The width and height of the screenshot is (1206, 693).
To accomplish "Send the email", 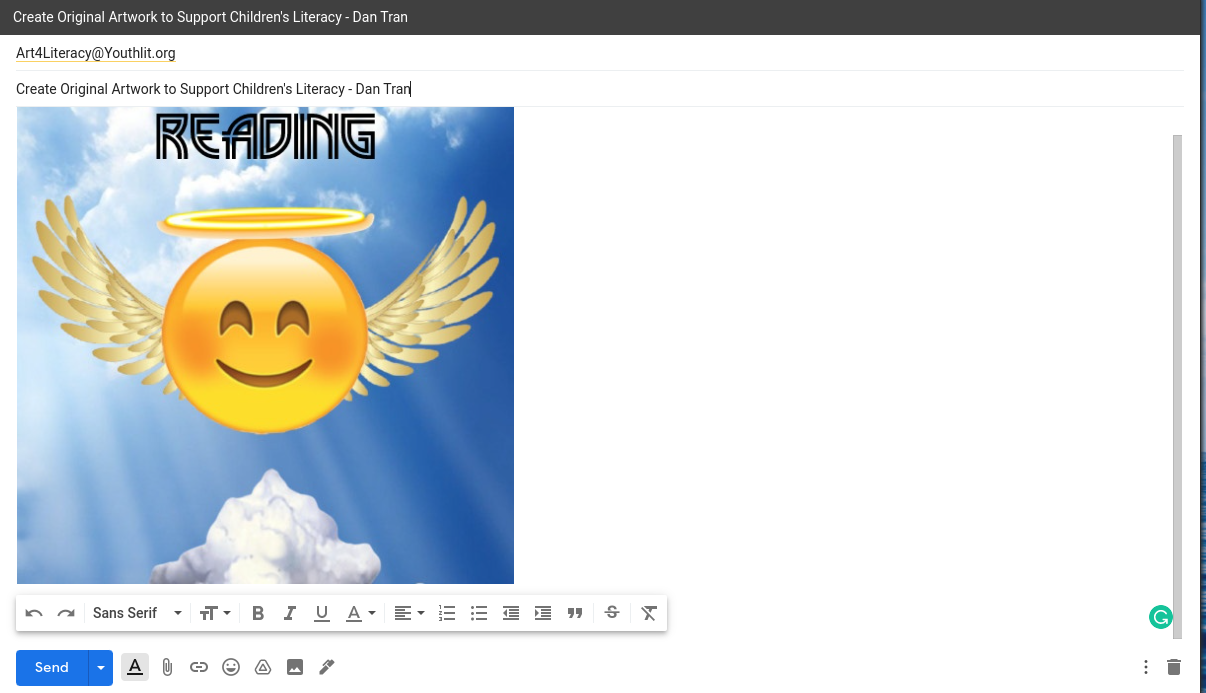I will coord(52,667).
